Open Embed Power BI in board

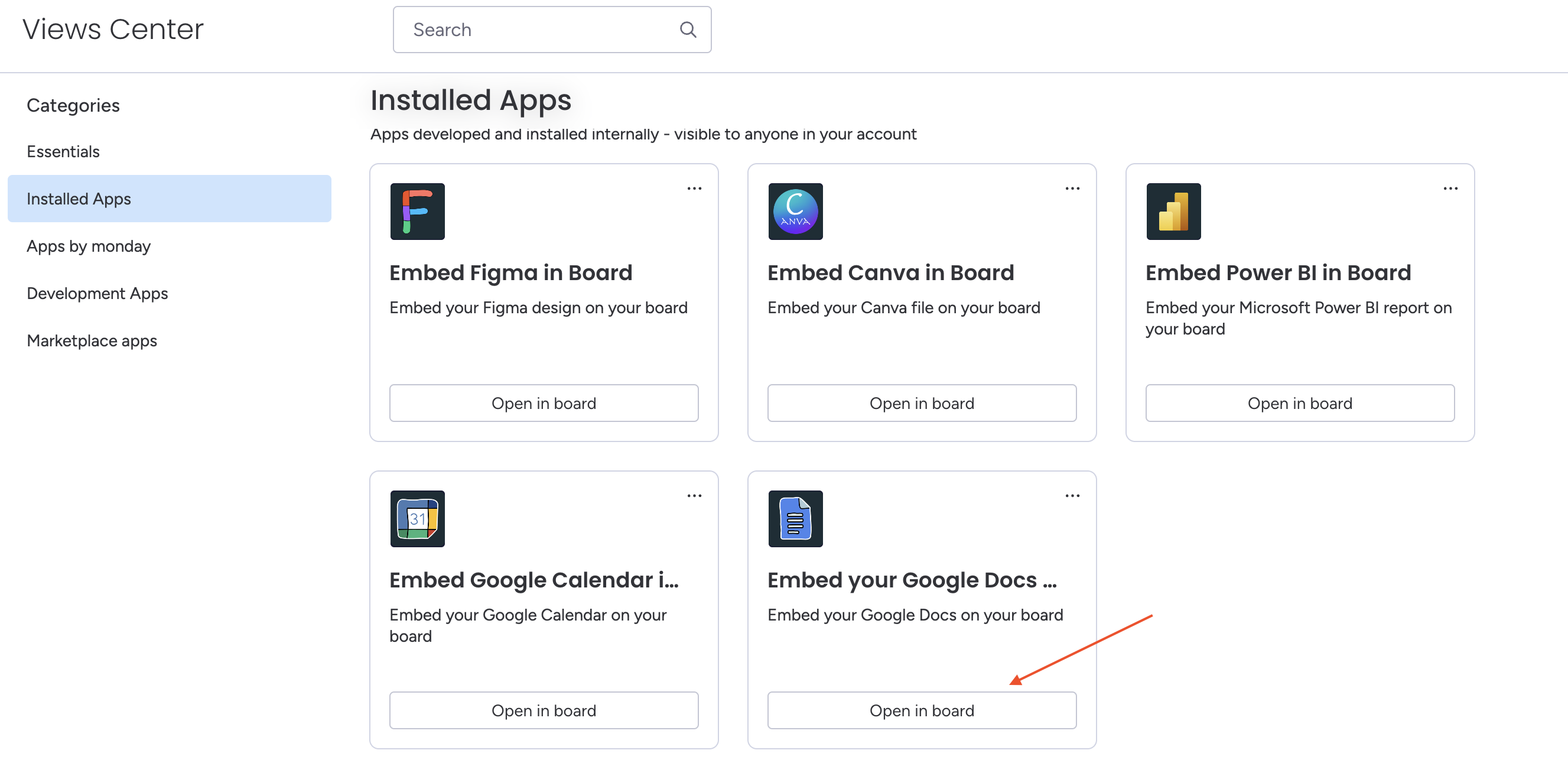(1300, 403)
